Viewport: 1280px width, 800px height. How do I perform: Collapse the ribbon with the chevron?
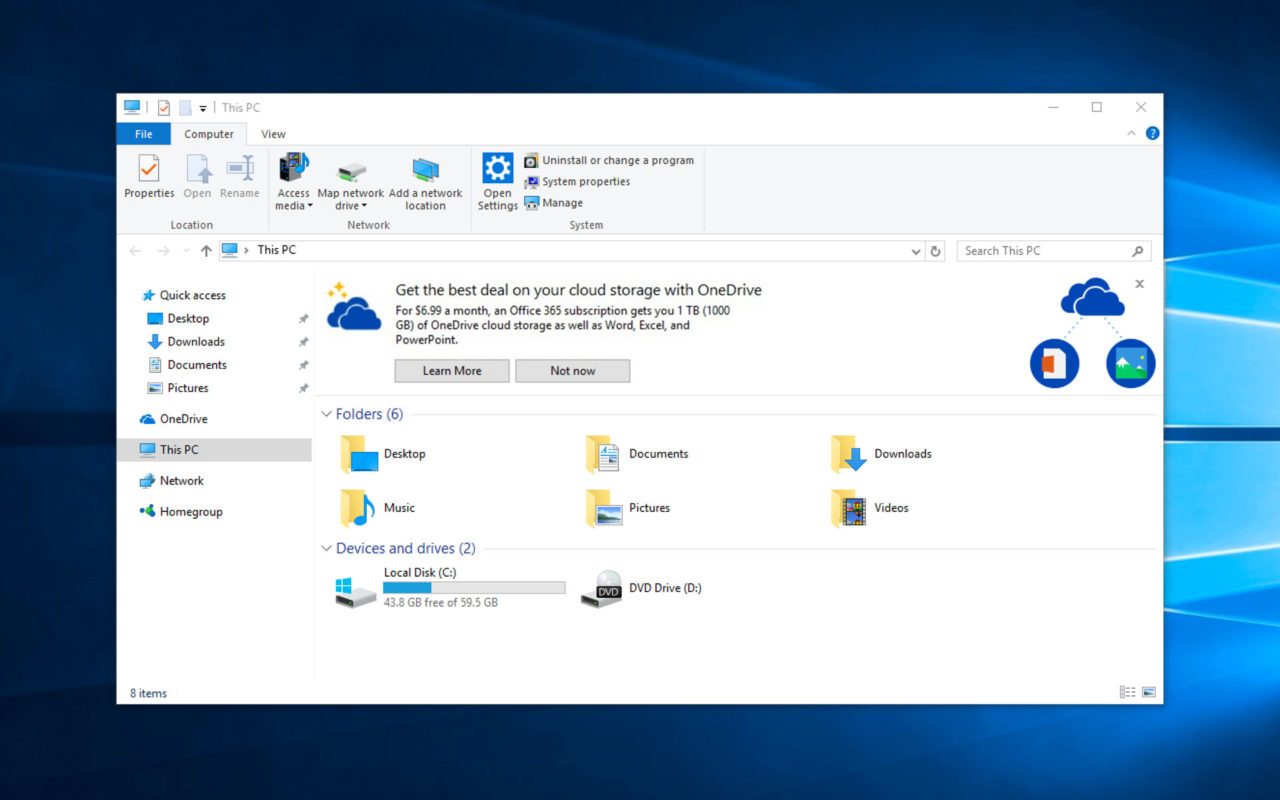tap(1132, 134)
